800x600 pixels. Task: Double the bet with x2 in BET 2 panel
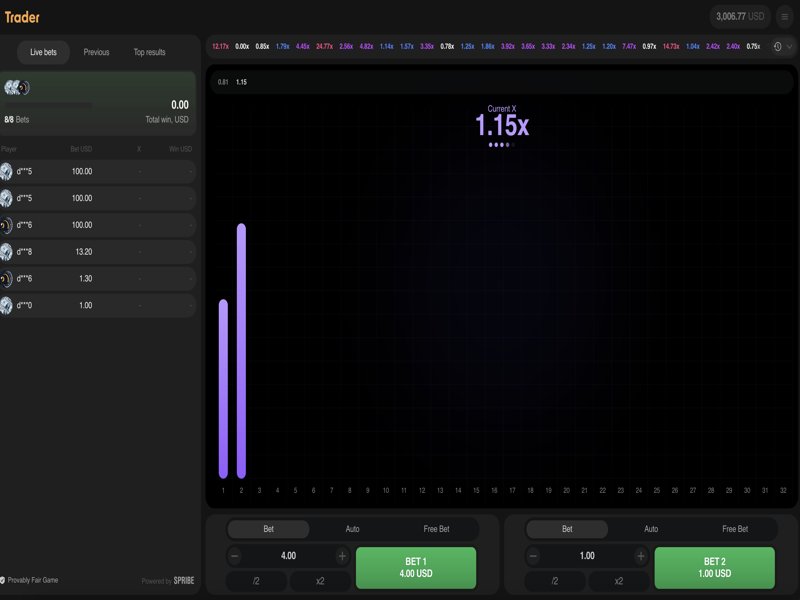[x=618, y=581]
